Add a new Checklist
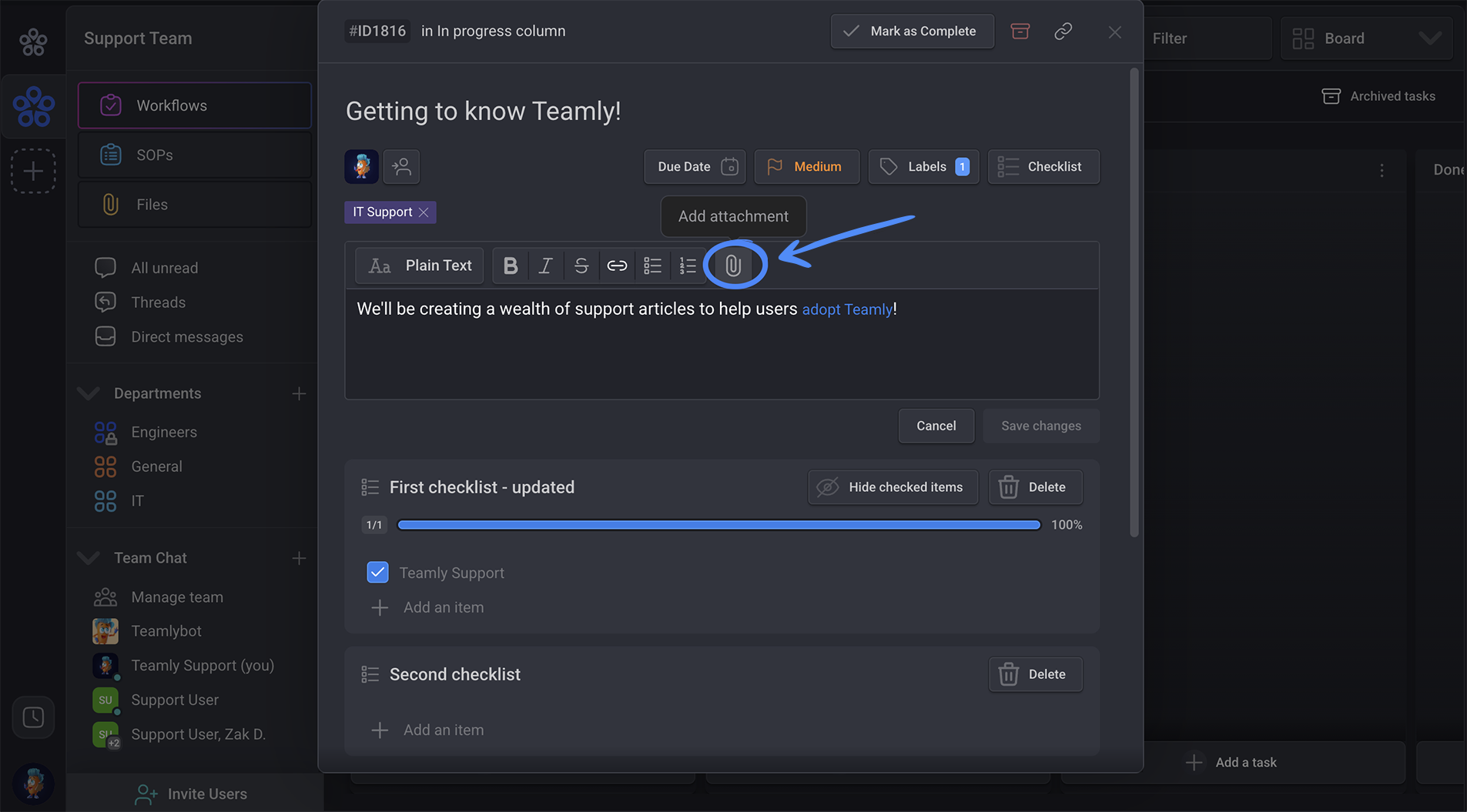 click(x=1043, y=166)
